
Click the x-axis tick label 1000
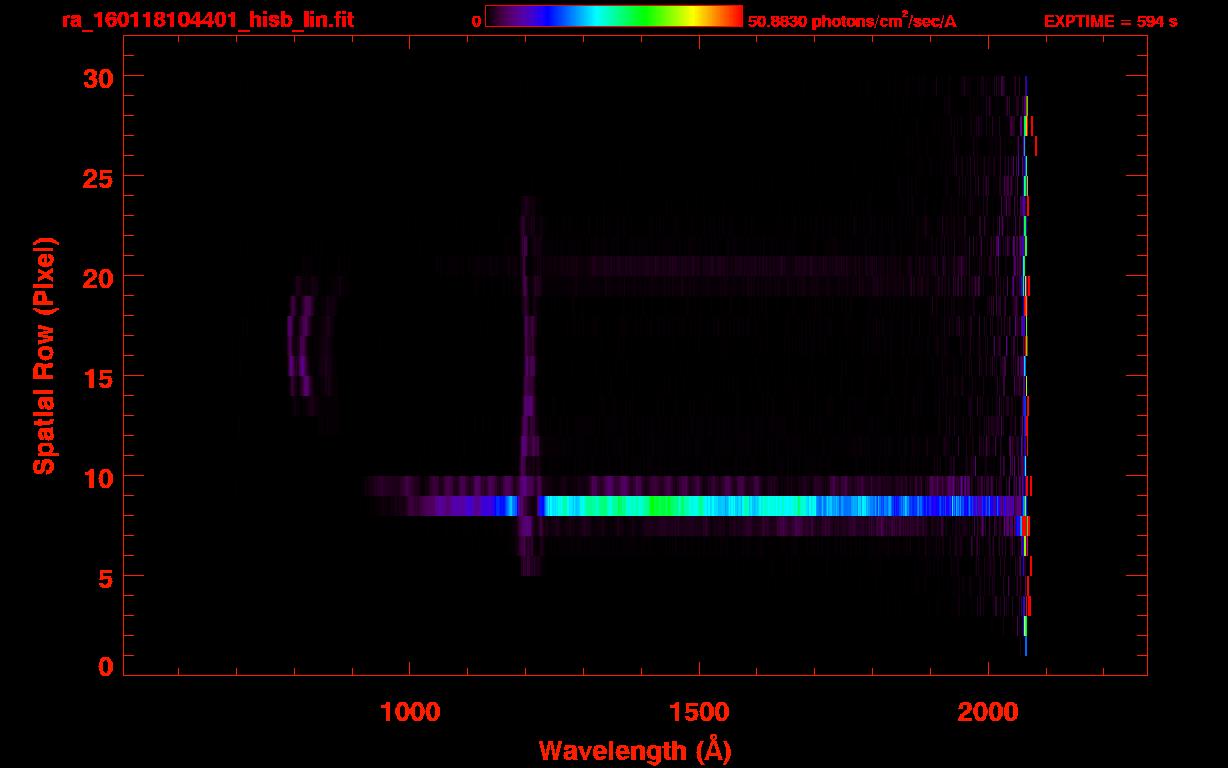click(x=410, y=711)
